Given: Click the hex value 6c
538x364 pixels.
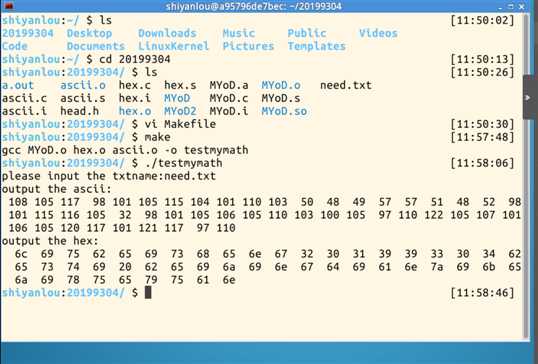Looking at the screenshot, I should click(x=21, y=254).
